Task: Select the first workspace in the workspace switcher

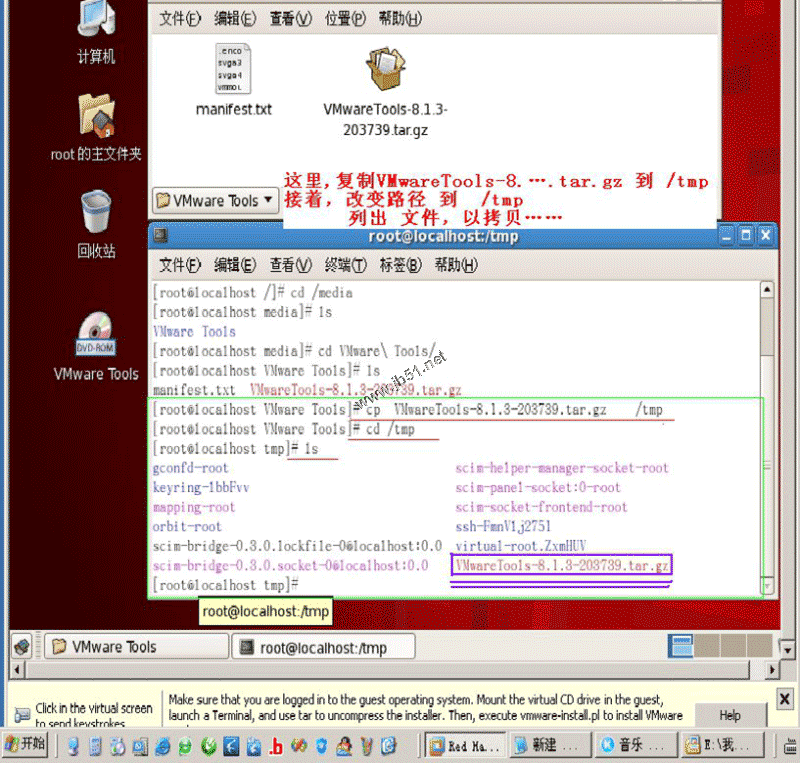Action: [x=680, y=645]
